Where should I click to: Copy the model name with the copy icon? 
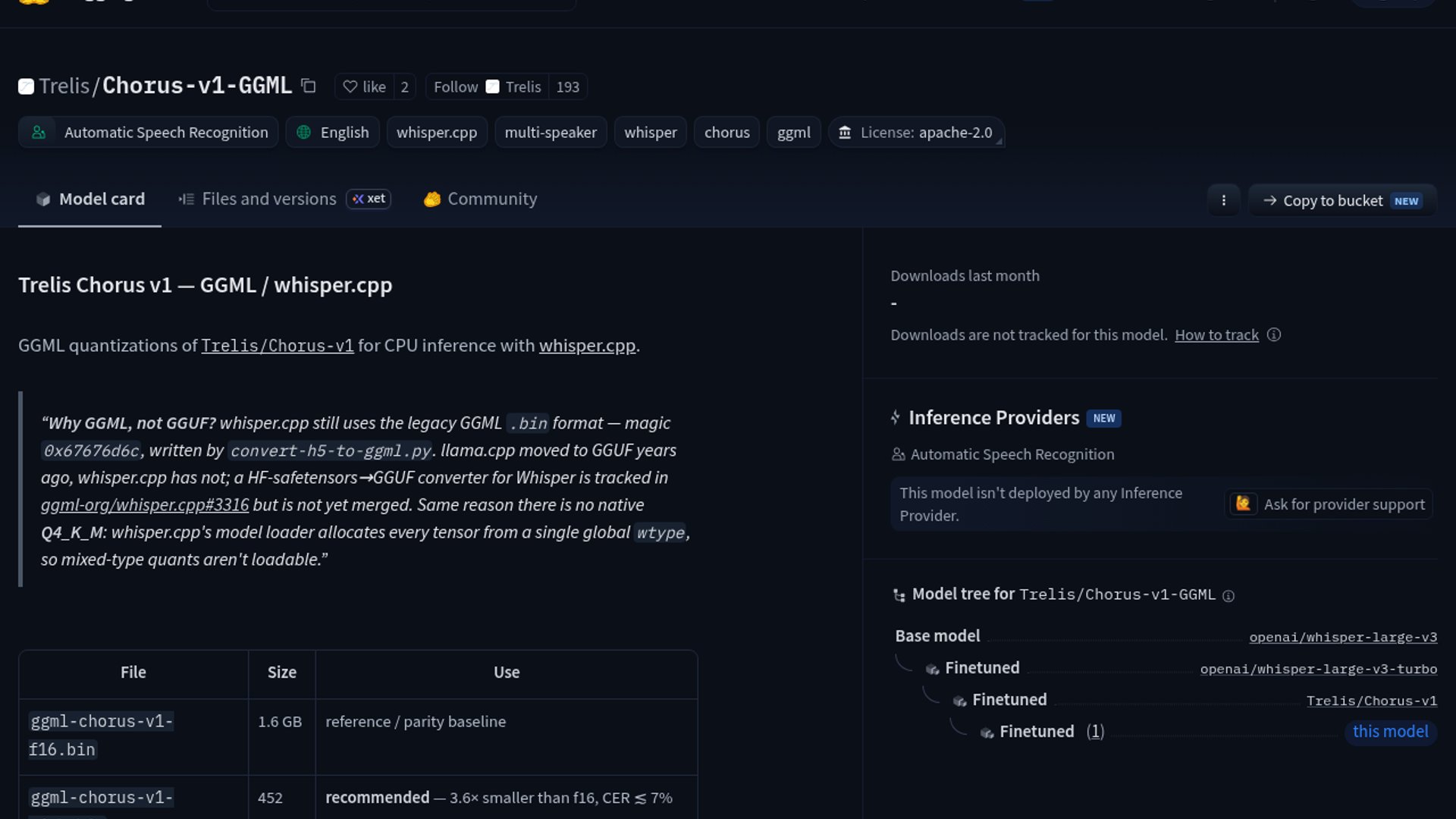308,86
